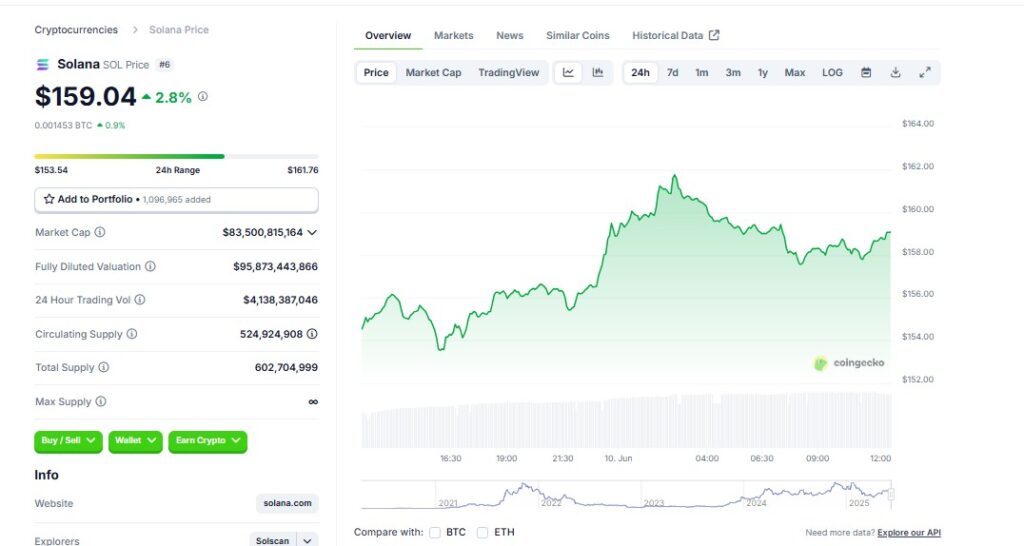Select the Max time range
1024x546 pixels.
click(795, 72)
